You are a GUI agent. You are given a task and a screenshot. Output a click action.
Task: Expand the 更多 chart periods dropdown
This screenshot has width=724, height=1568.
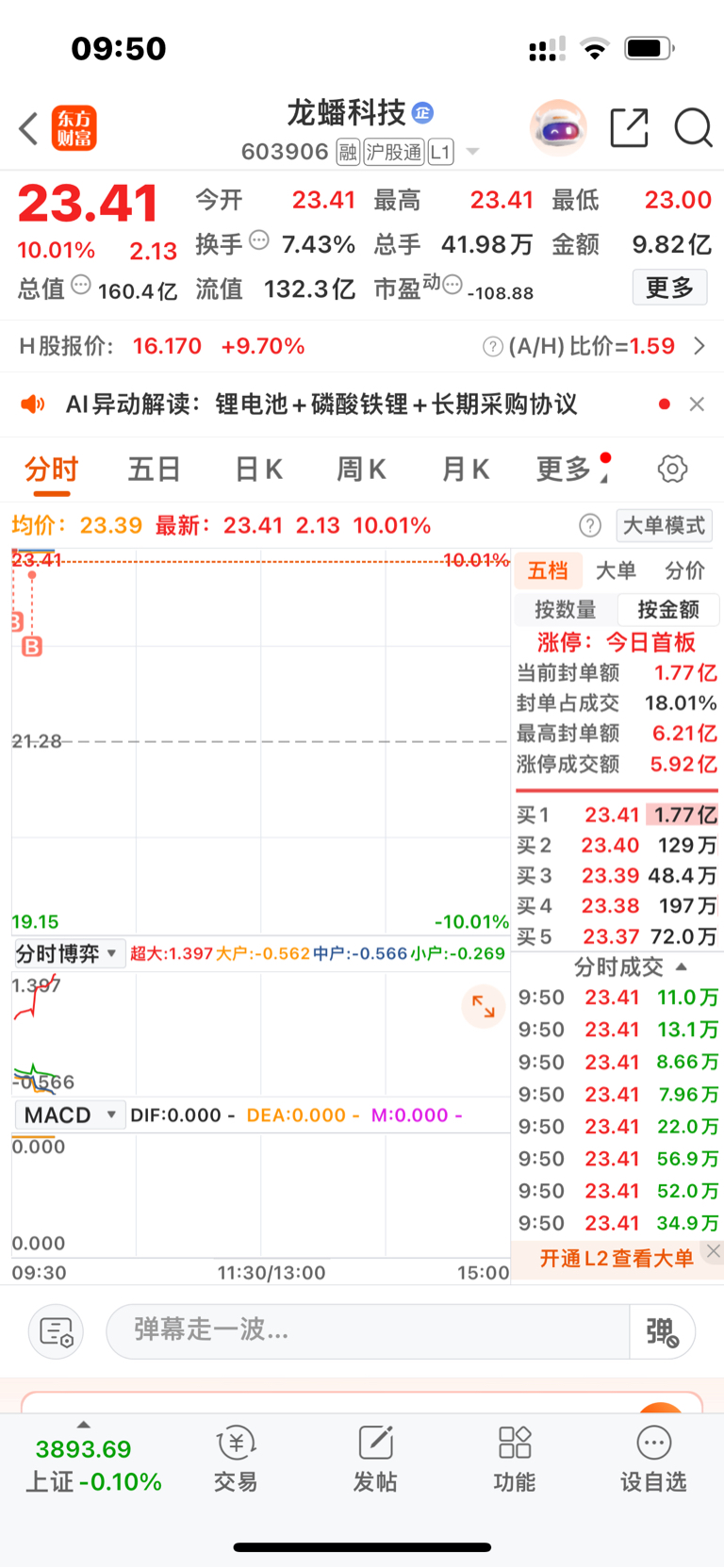[571, 470]
